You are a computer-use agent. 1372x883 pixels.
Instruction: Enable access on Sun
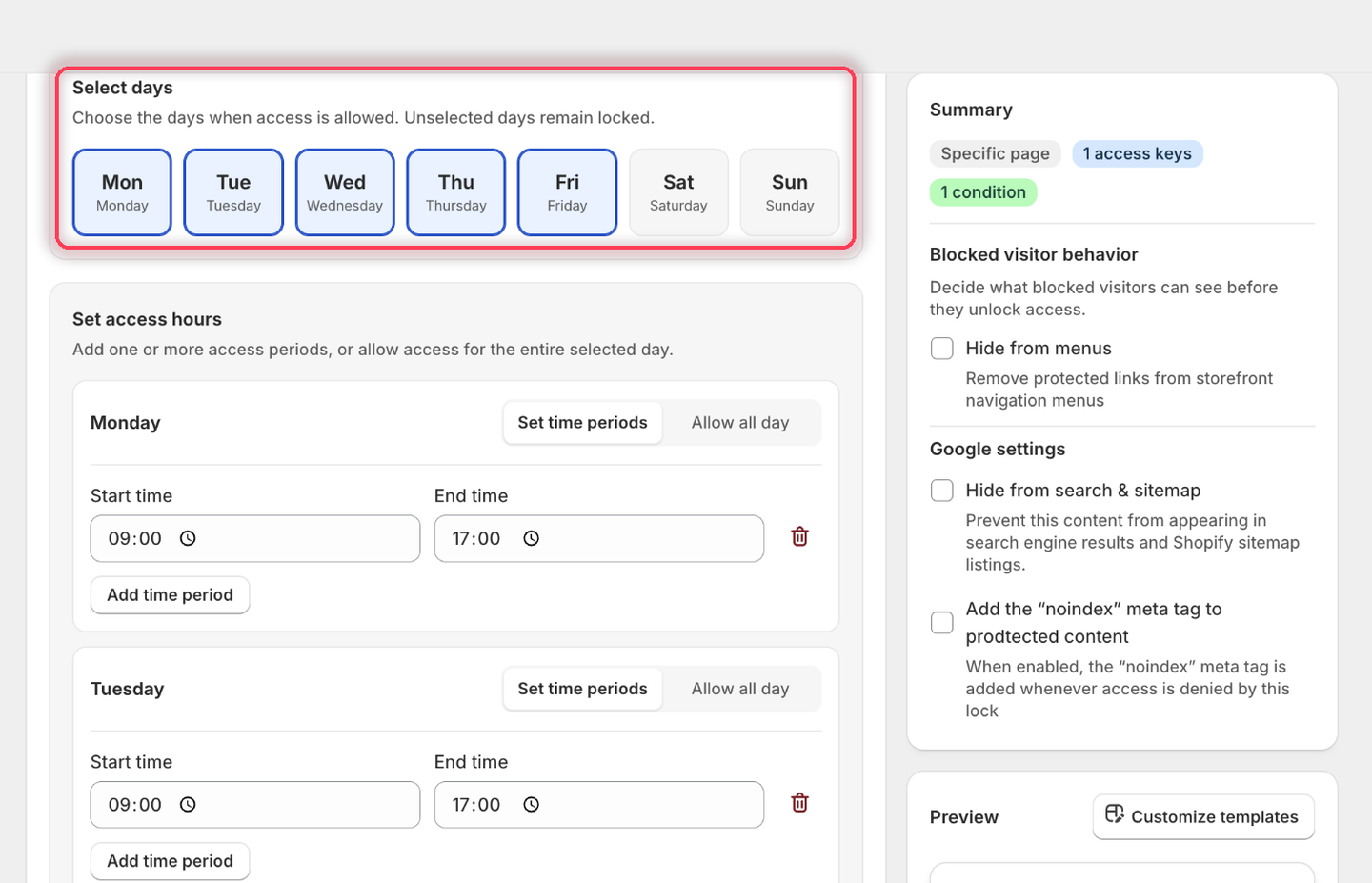pyautogui.click(x=790, y=192)
